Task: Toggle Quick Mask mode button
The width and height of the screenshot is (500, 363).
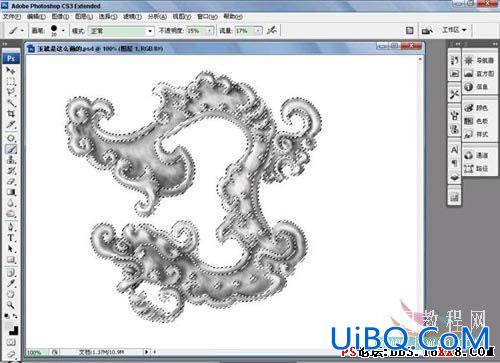Action: [x=11, y=342]
